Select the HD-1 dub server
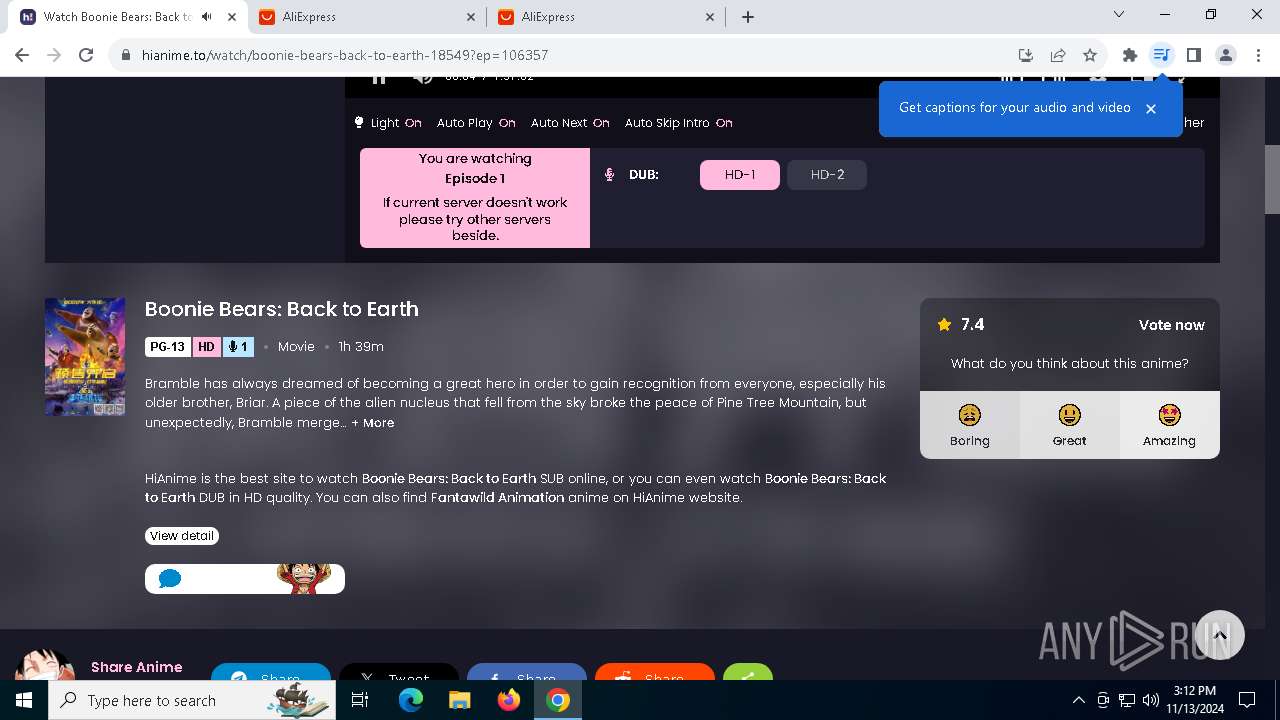Screen dimensions: 1280x720 [x=740, y=175]
